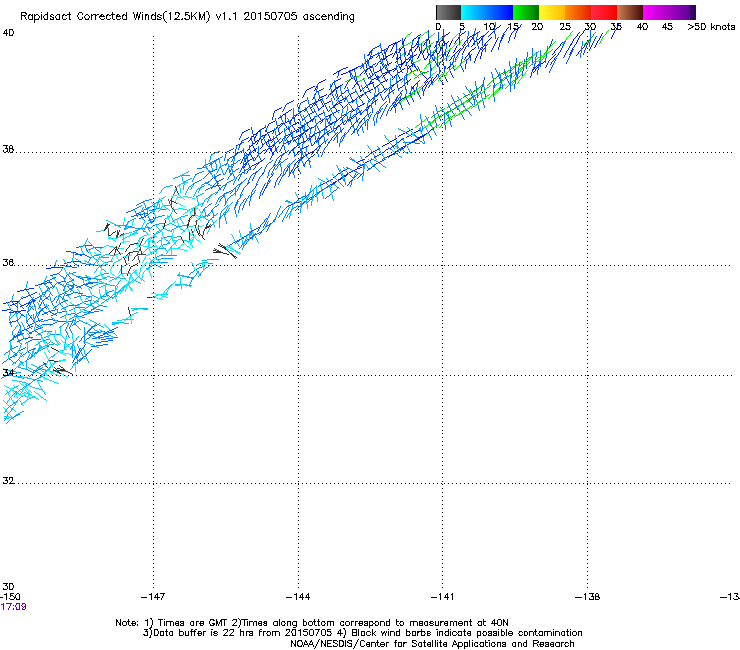Click the latitude label 36

8,262
